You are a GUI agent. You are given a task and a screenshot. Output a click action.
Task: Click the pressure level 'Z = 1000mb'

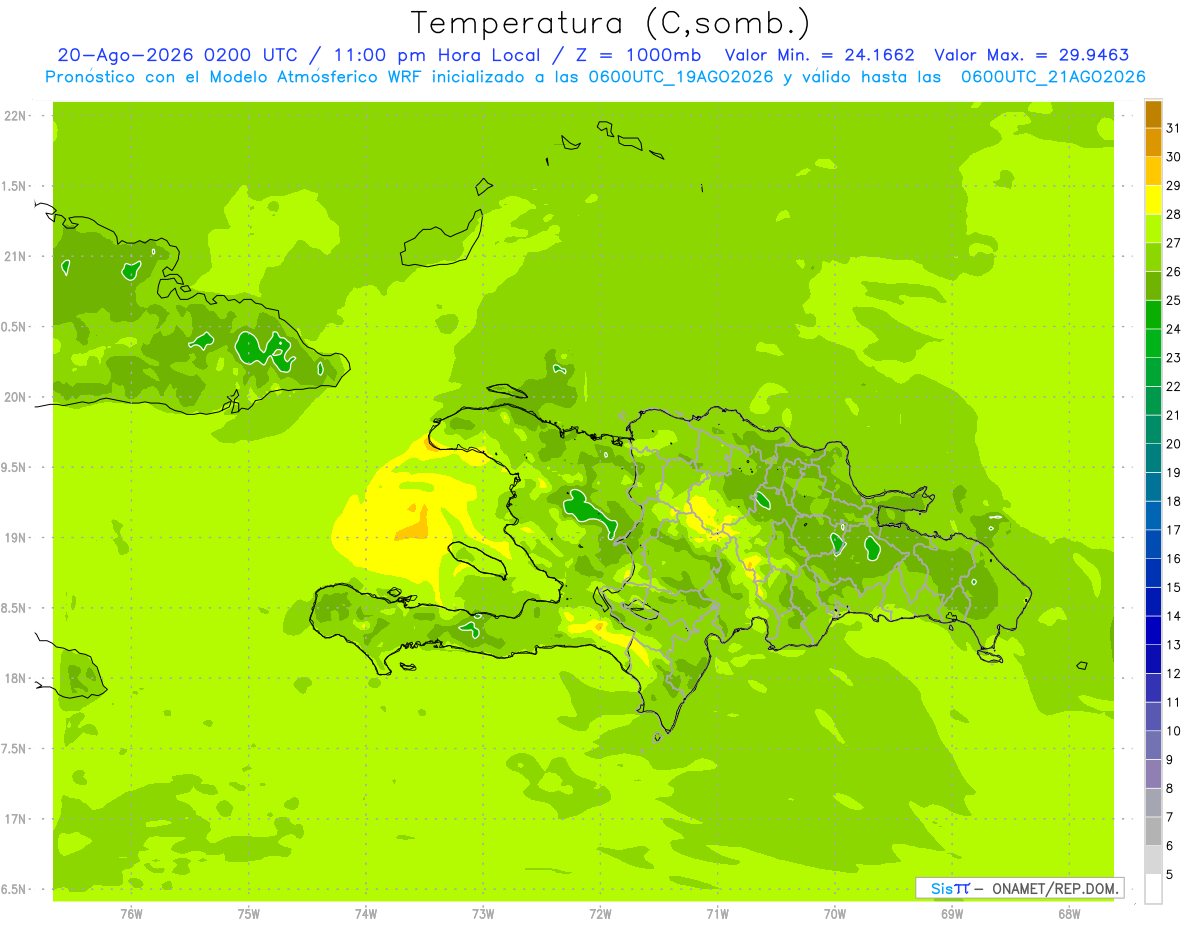(637, 55)
